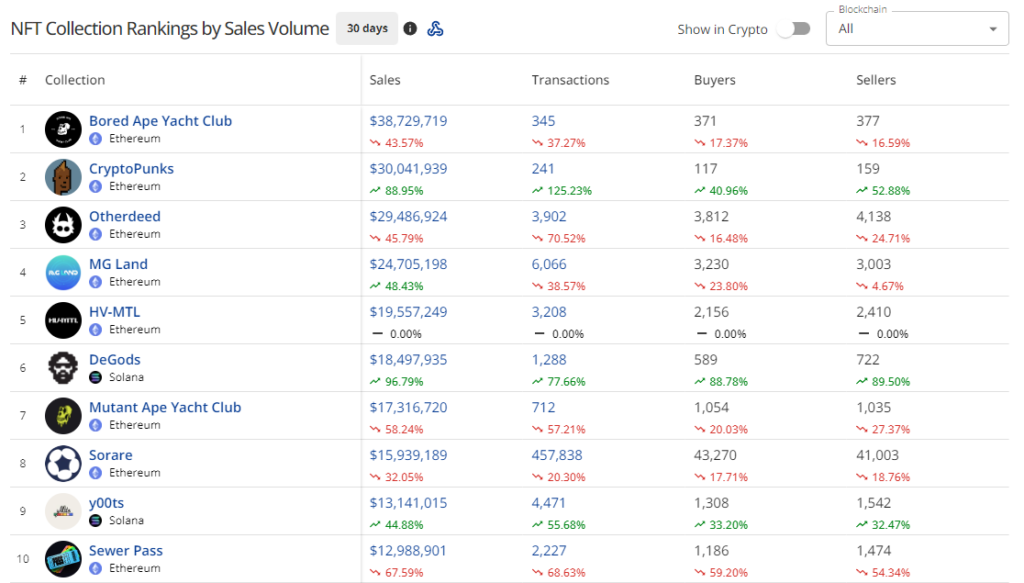Open the Mutant Ape Yacht Club link
The width and height of the screenshot is (1024, 583).
pyautogui.click(x=165, y=407)
